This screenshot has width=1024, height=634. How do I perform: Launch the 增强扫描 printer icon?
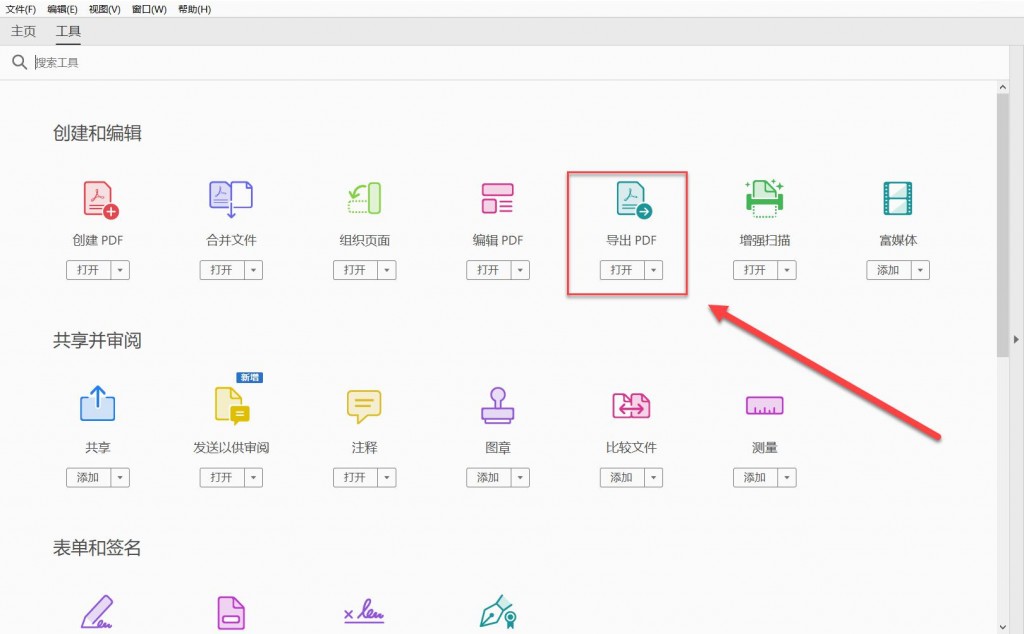764,198
